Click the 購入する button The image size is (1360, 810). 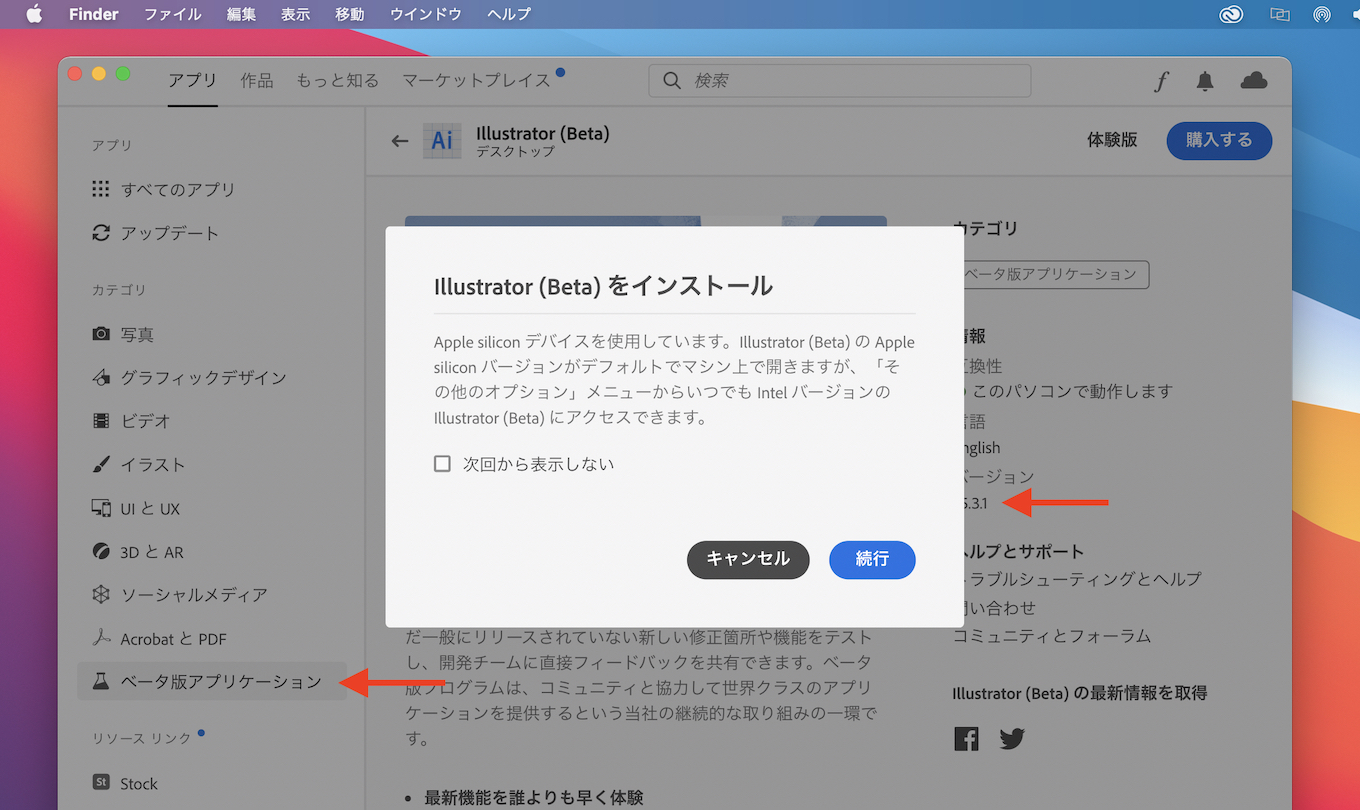coord(1219,141)
